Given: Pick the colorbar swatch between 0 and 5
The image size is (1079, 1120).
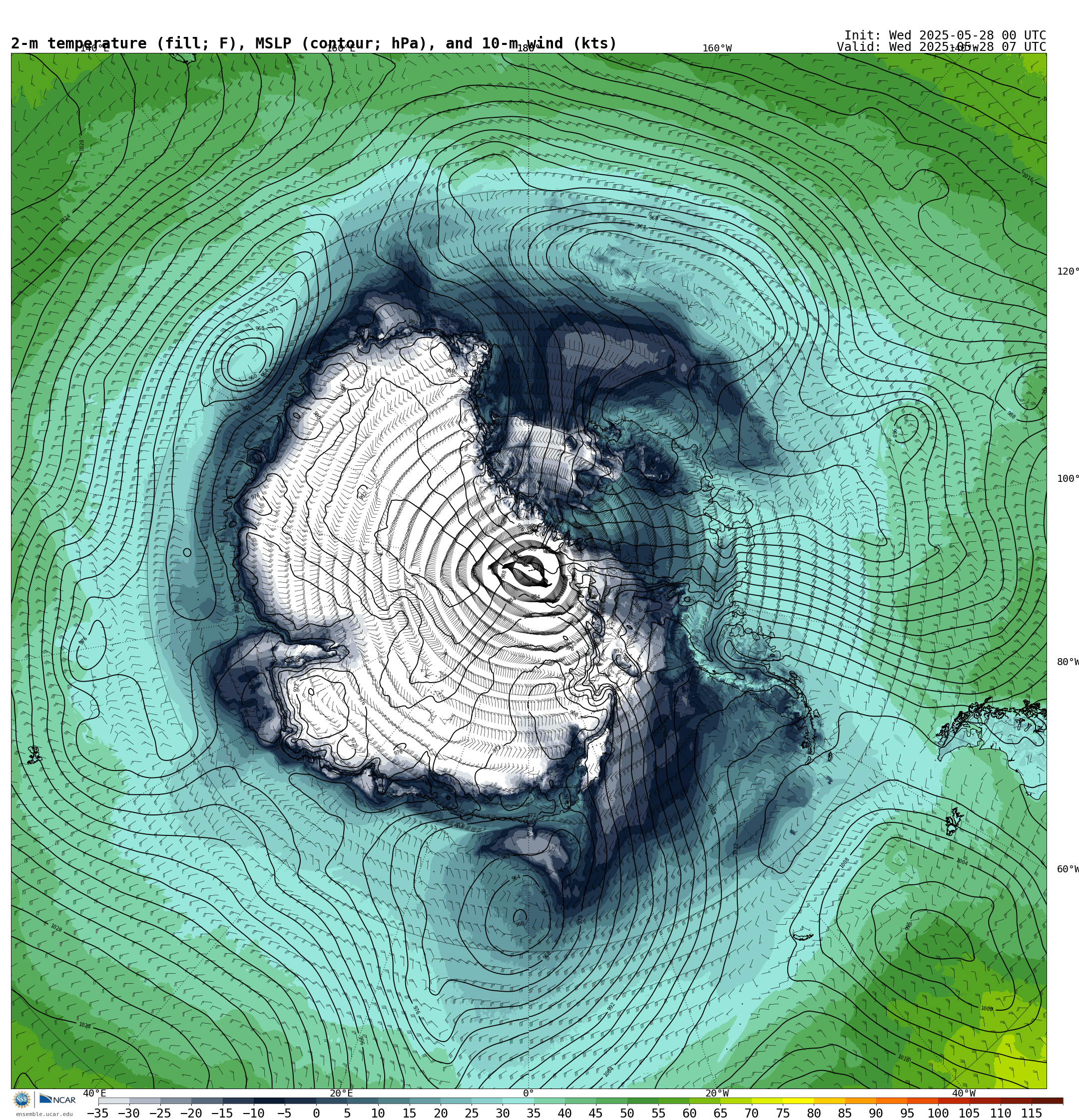Looking at the screenshot, I should click(x=332, y=1101).
